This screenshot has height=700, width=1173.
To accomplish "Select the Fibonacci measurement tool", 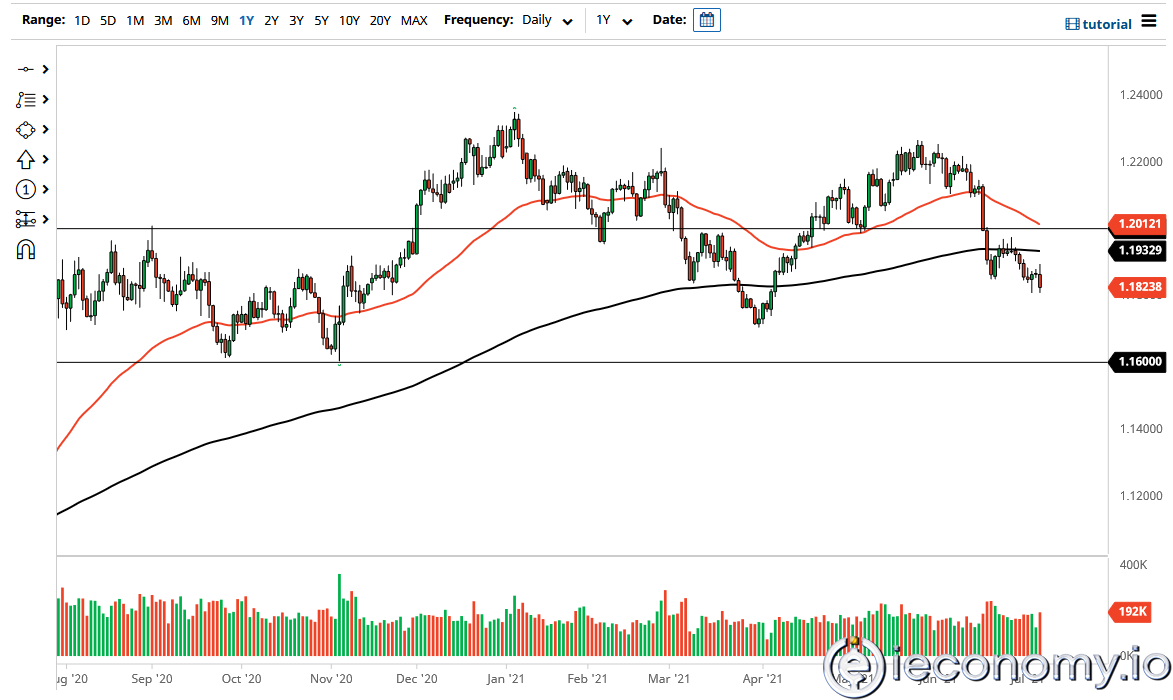I will coord(27,219).
